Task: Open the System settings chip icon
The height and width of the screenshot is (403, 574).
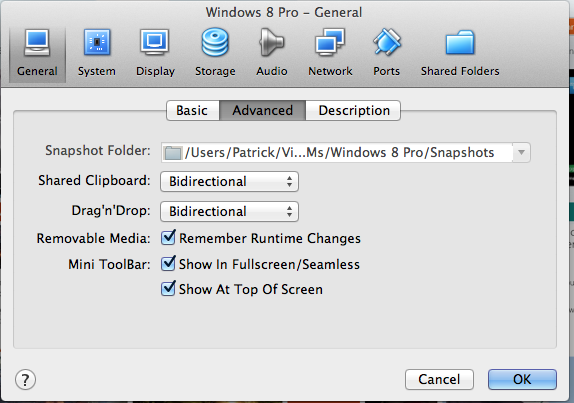Action: (x=97, y=42)
